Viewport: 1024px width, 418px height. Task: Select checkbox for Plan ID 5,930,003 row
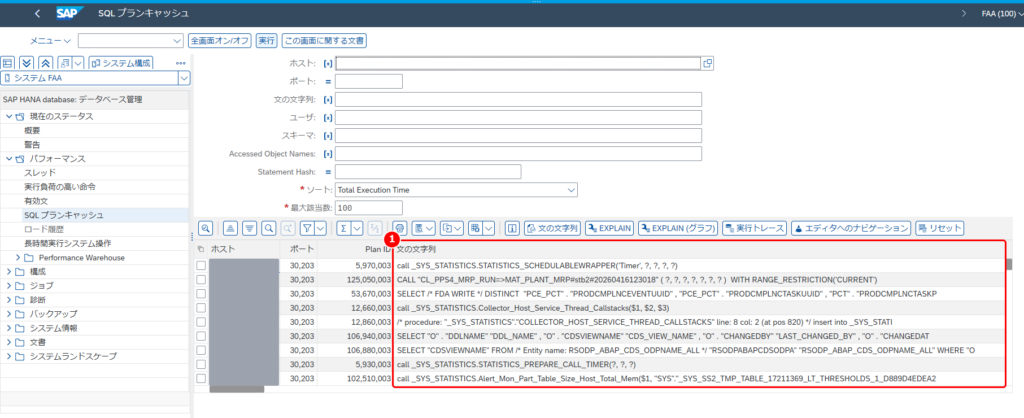tap(201, 364)
